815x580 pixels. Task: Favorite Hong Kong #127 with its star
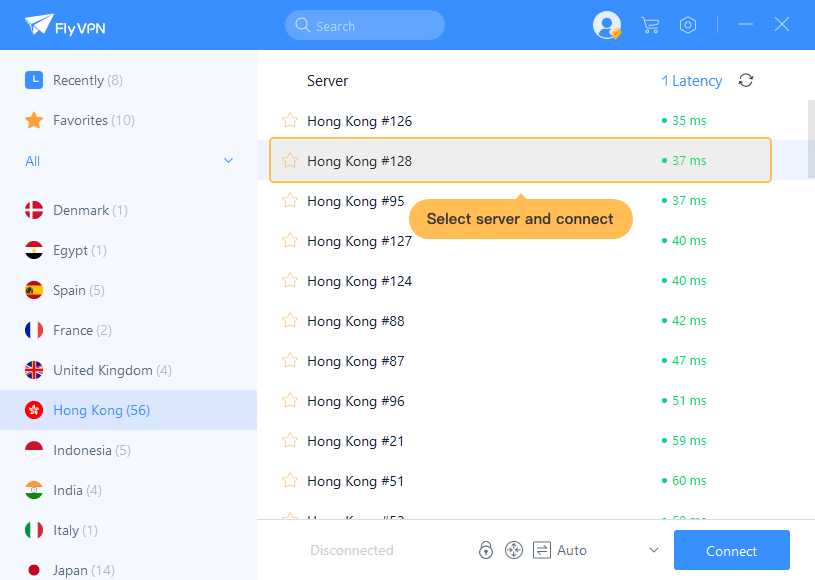point(290,241)
